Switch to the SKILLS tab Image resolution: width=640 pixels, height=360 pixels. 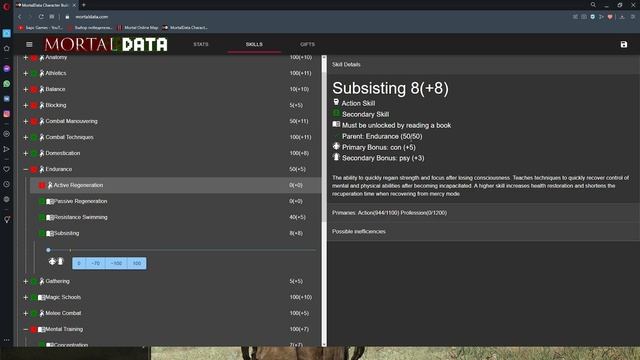254,44
